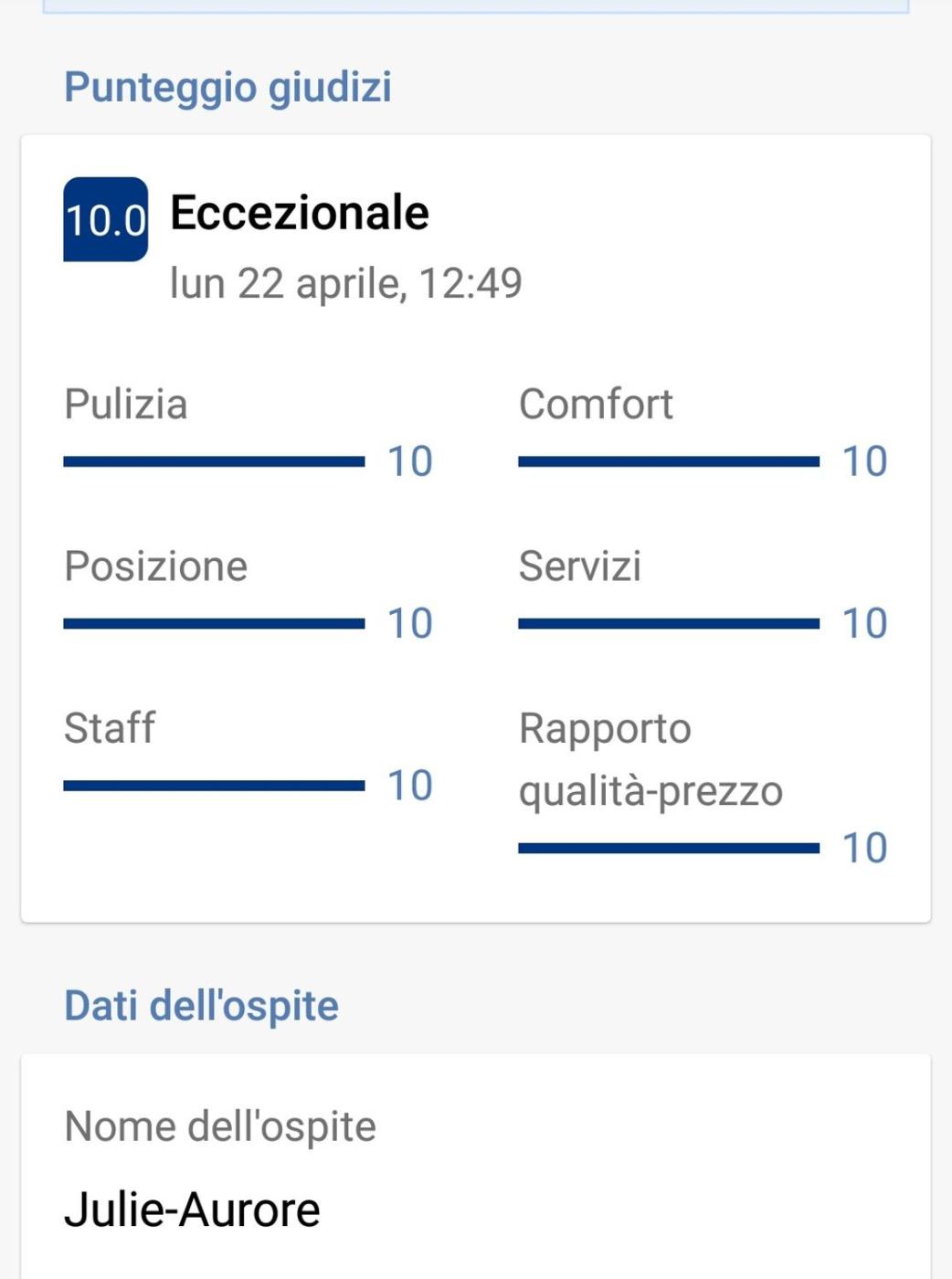
Task: Select the guest name Julie-Aurore
Action: point(192,1210)
